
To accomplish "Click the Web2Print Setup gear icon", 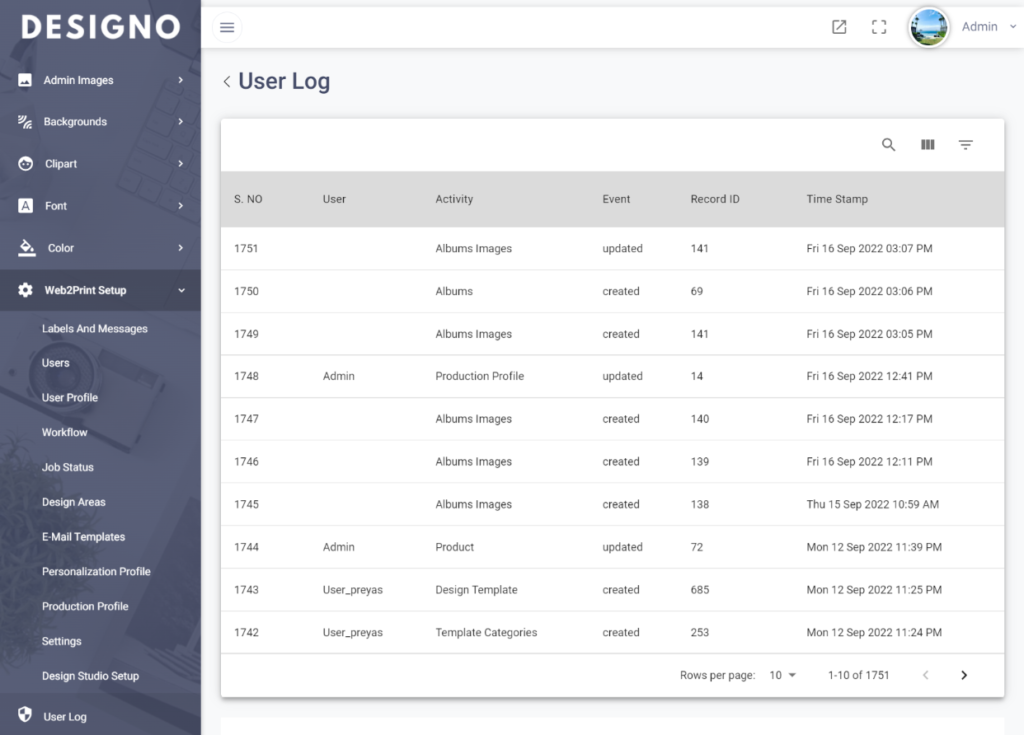I will click(x=25, y=290).
